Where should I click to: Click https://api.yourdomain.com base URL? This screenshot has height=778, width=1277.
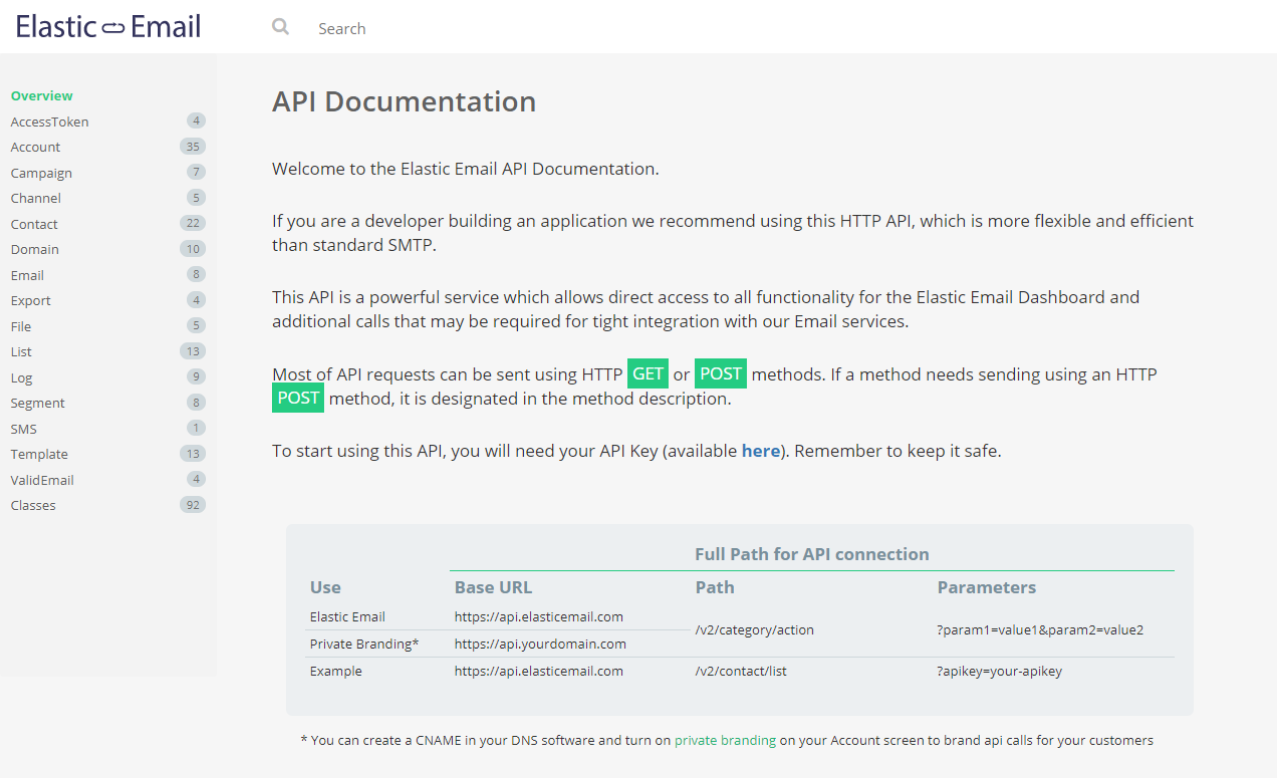[540, 644]
